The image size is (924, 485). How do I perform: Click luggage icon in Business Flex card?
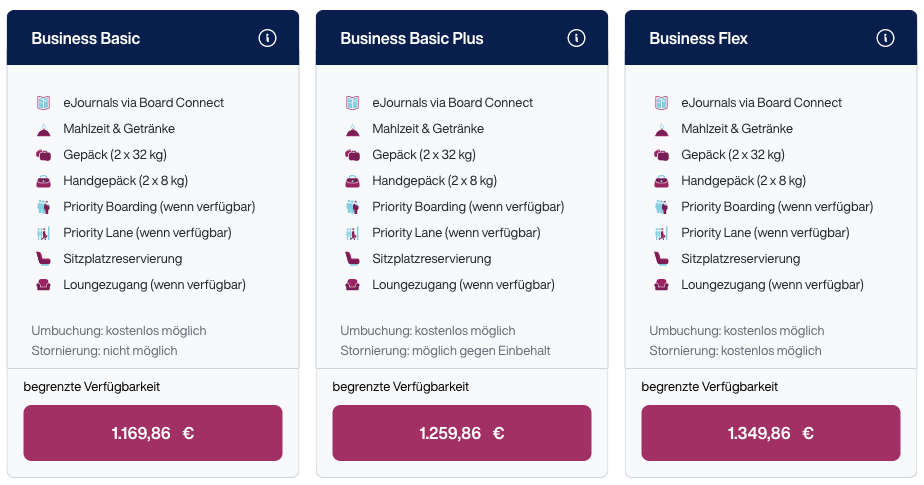(661, 155)
